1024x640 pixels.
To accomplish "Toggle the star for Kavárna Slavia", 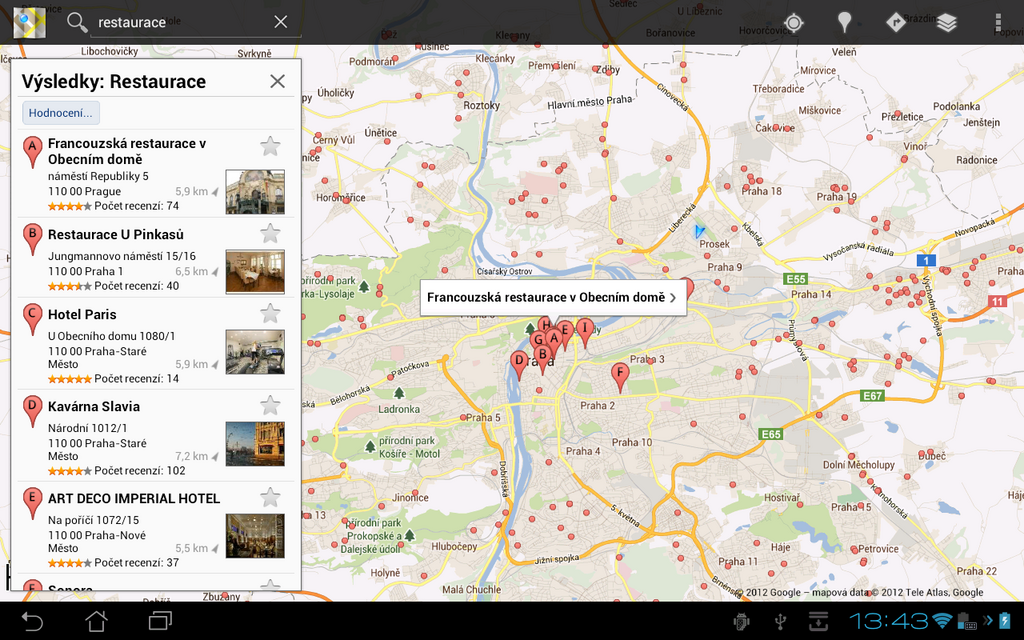I will tap(270, 405).
